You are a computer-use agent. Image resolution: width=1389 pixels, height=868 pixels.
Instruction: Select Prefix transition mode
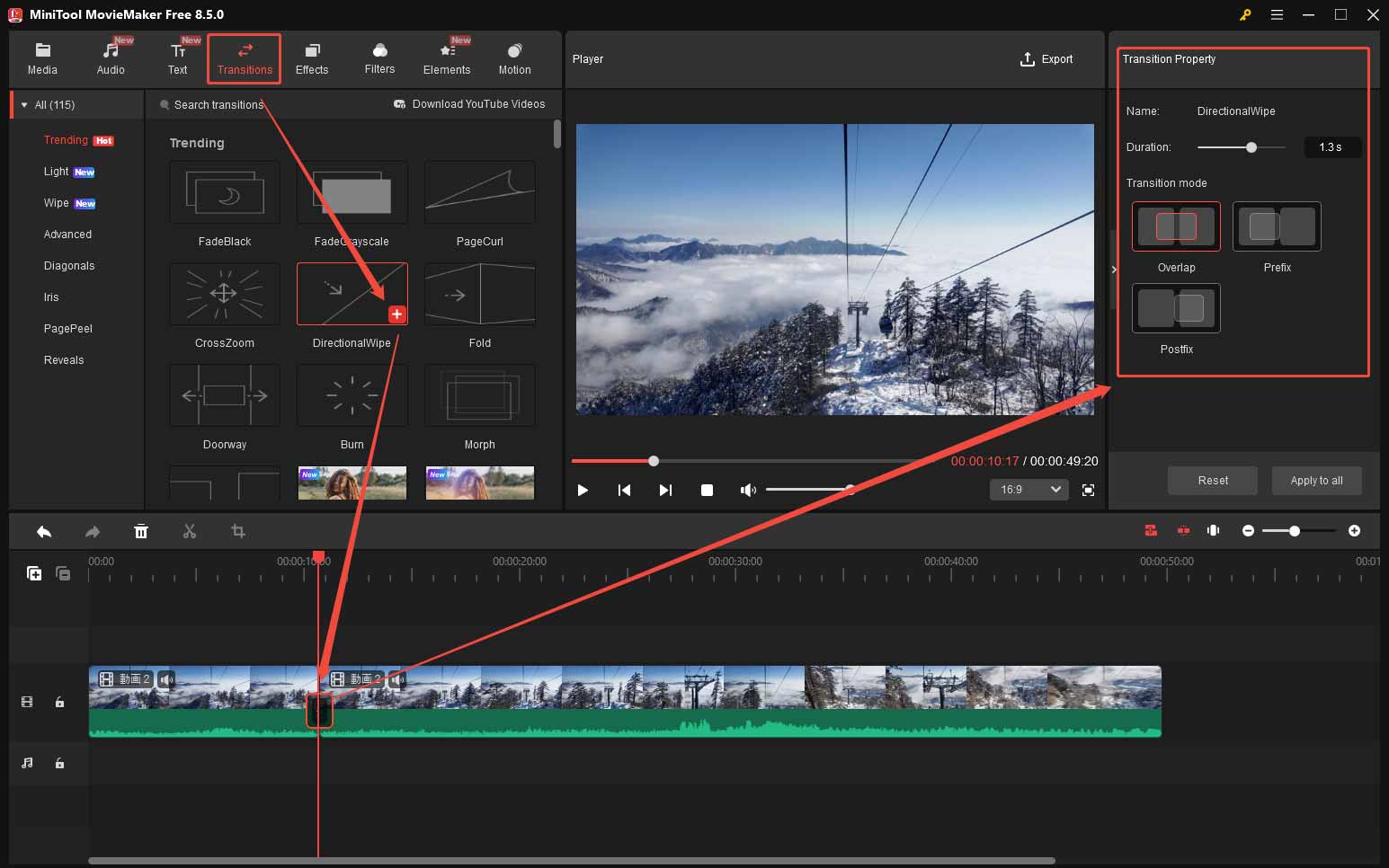tap(1277, 226)
